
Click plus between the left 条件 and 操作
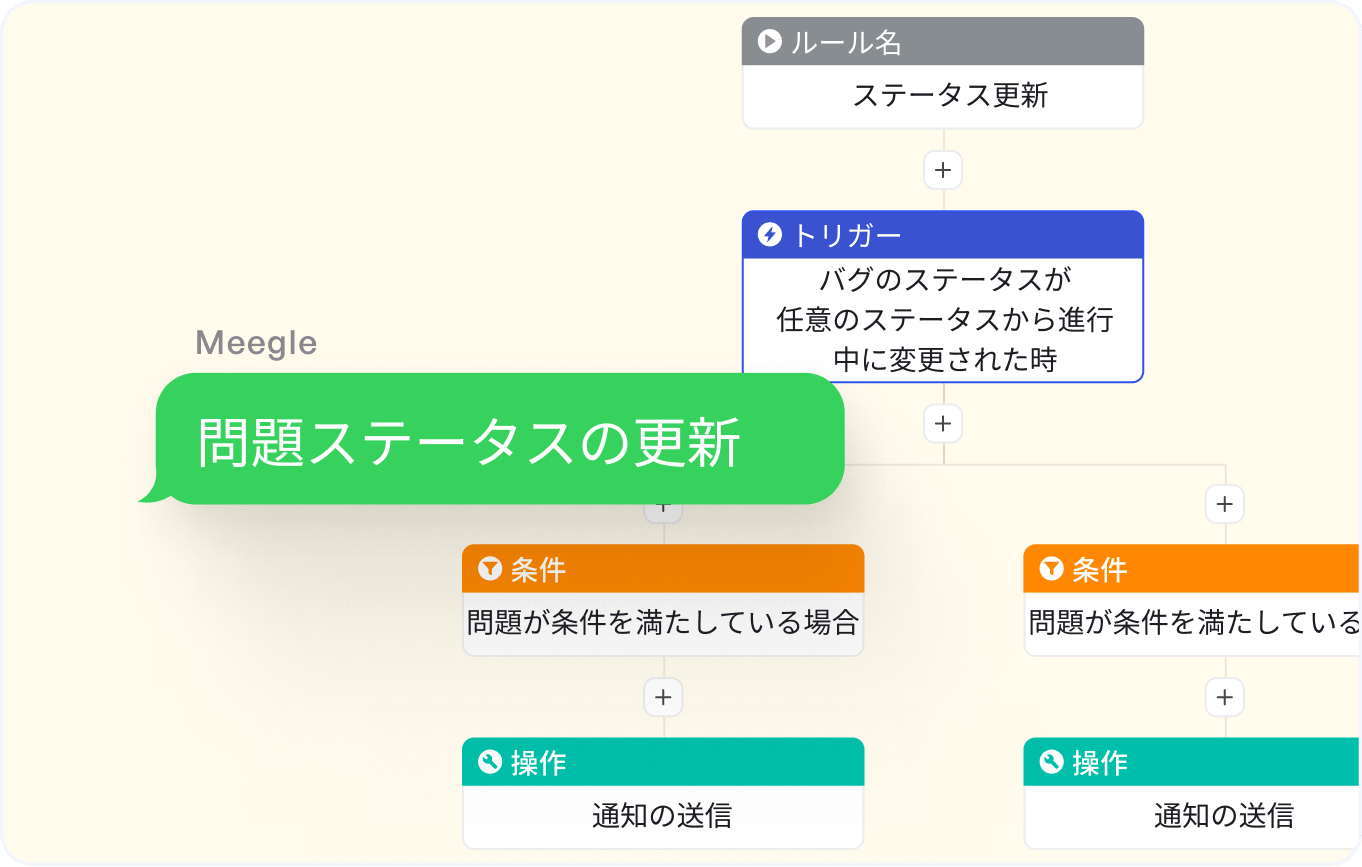coord(663,697)
